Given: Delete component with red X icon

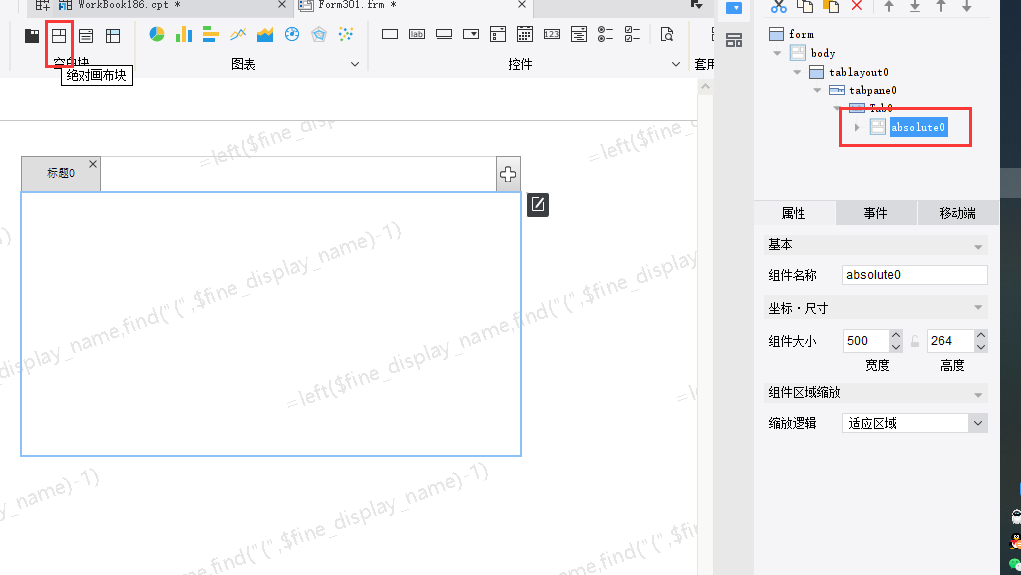Looking at the screenshot, I should coord(857,6).
